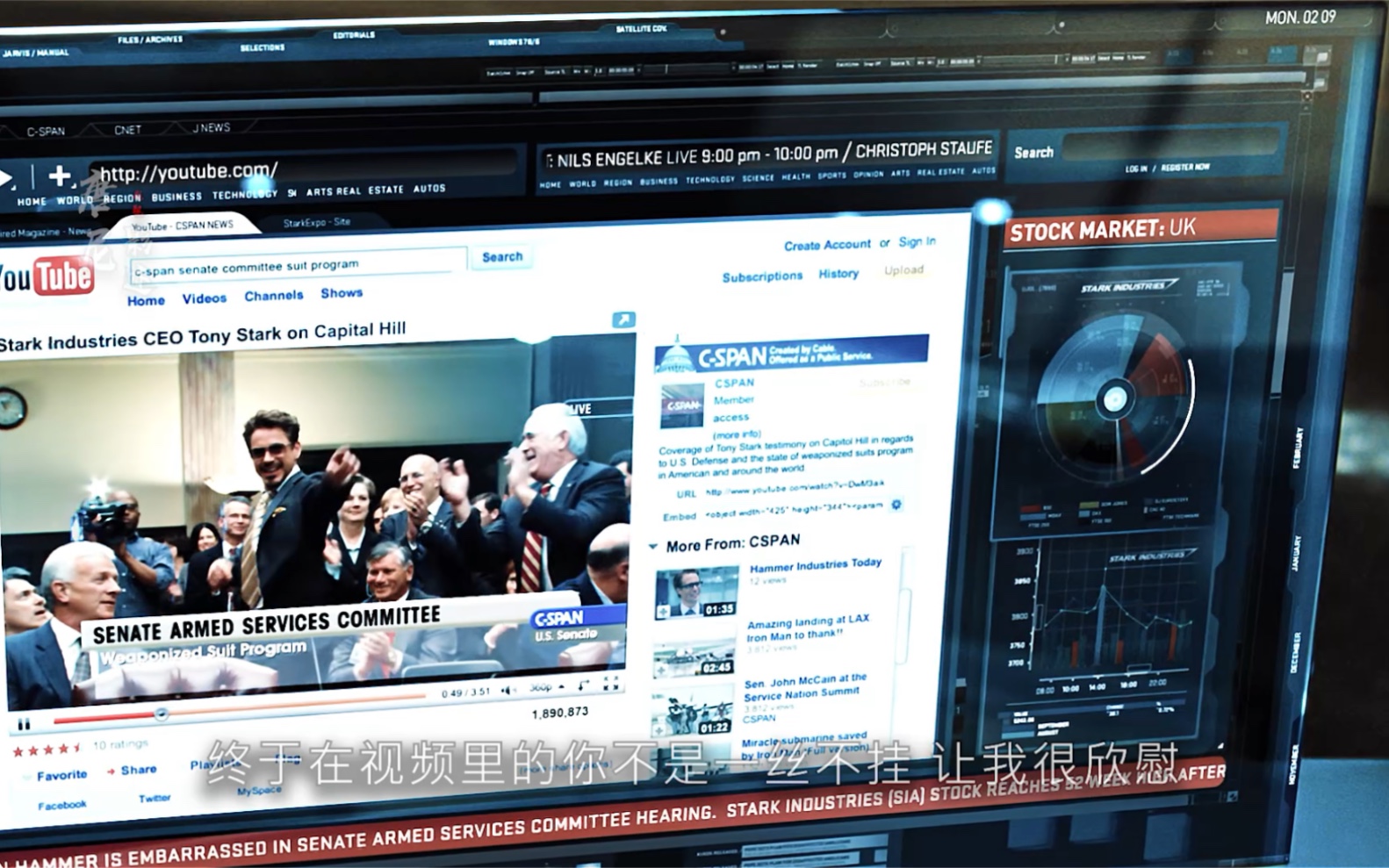Viewport: 1389px width, 868px height.
Task: Click the MON. 02 09 date display
Action: pyautogui.click(x=1300, y=18)
